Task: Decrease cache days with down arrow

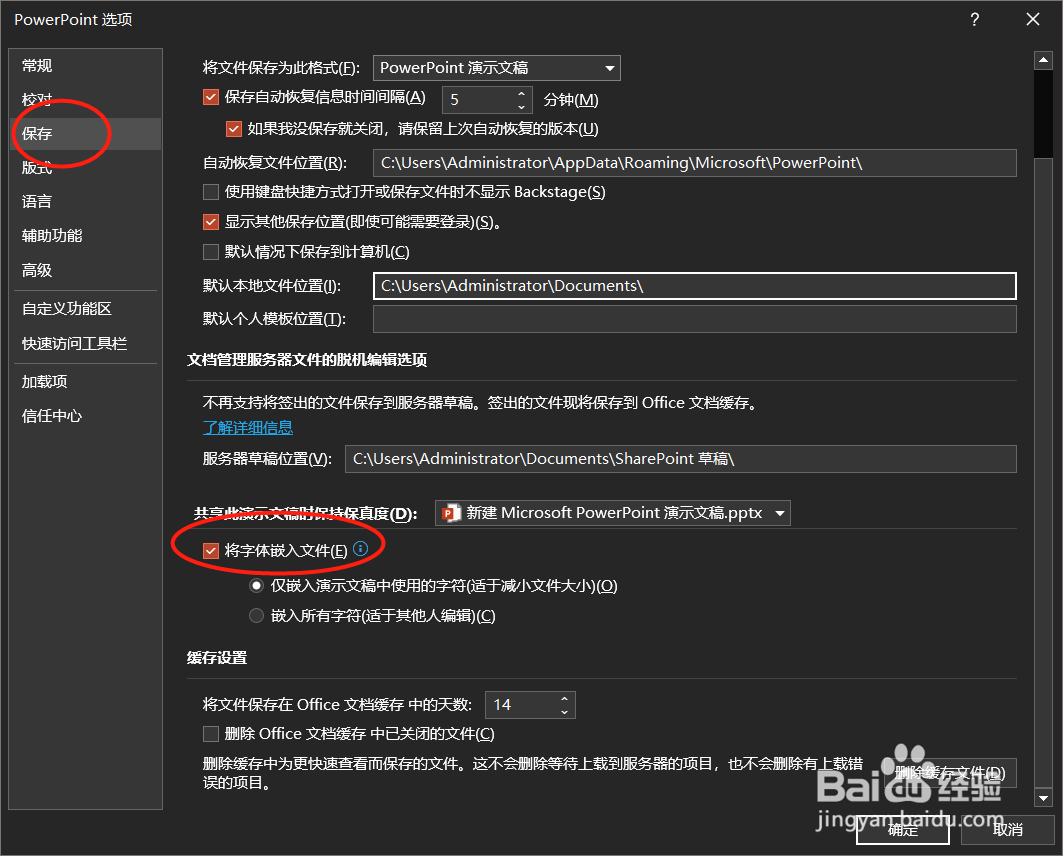Action: [x=564, y=712]
